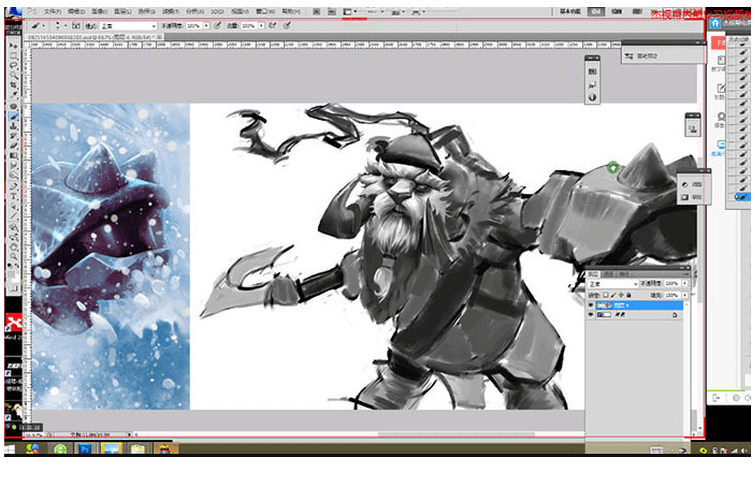Select the Clone Stamp tool
755x479 pixels.
(13, 126)
